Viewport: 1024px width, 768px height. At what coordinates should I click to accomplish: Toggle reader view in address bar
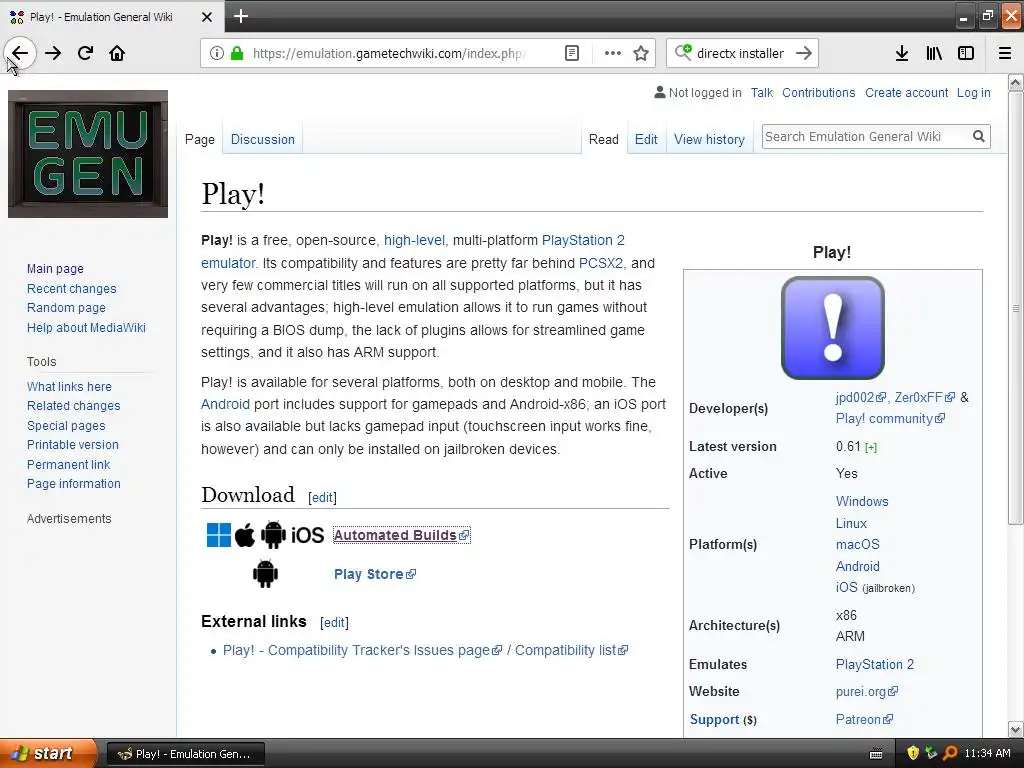[571, 53]
